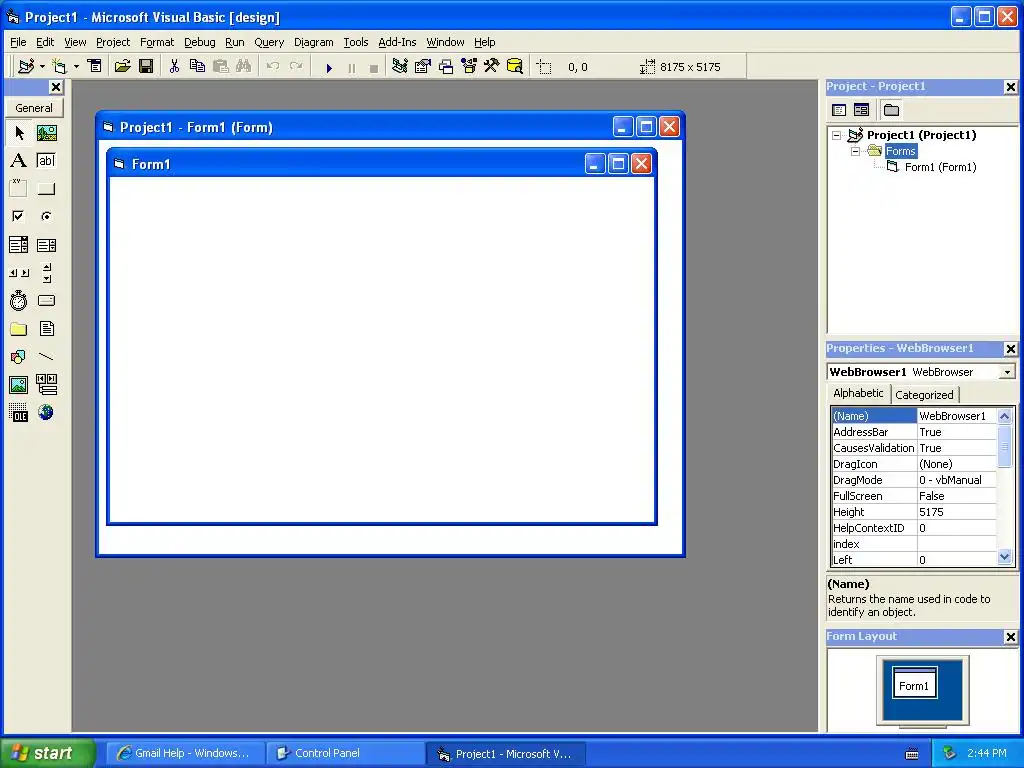The height and width of the screenshot is (768, 1024).
Task: Select the DriveListBox control tool
Action: (46, 300)
